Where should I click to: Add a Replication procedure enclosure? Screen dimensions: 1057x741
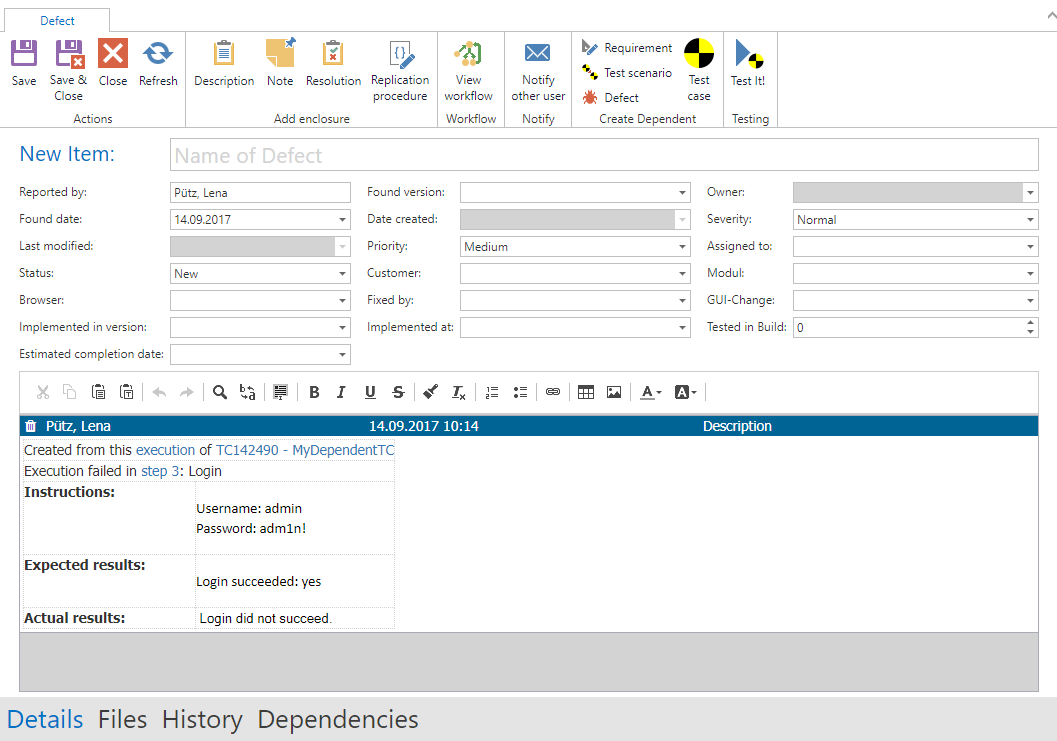coord(400,54)
